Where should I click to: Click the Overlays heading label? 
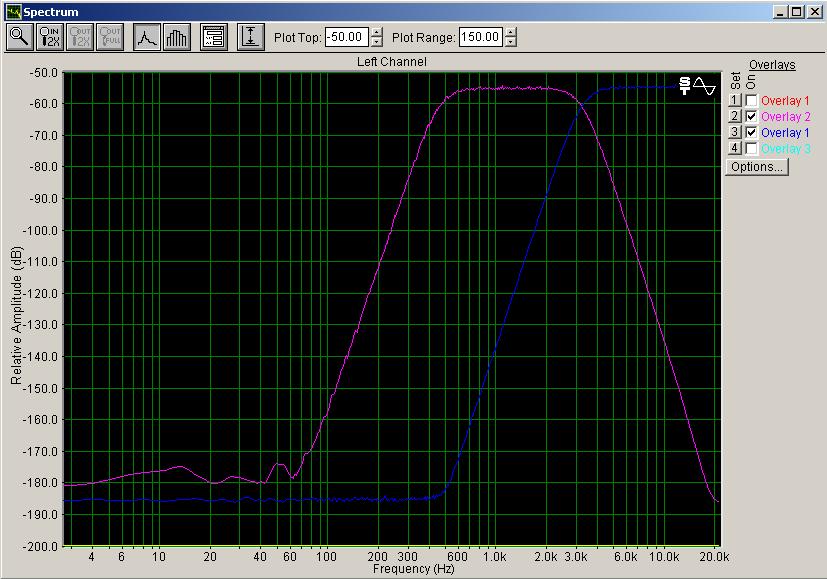772,65
